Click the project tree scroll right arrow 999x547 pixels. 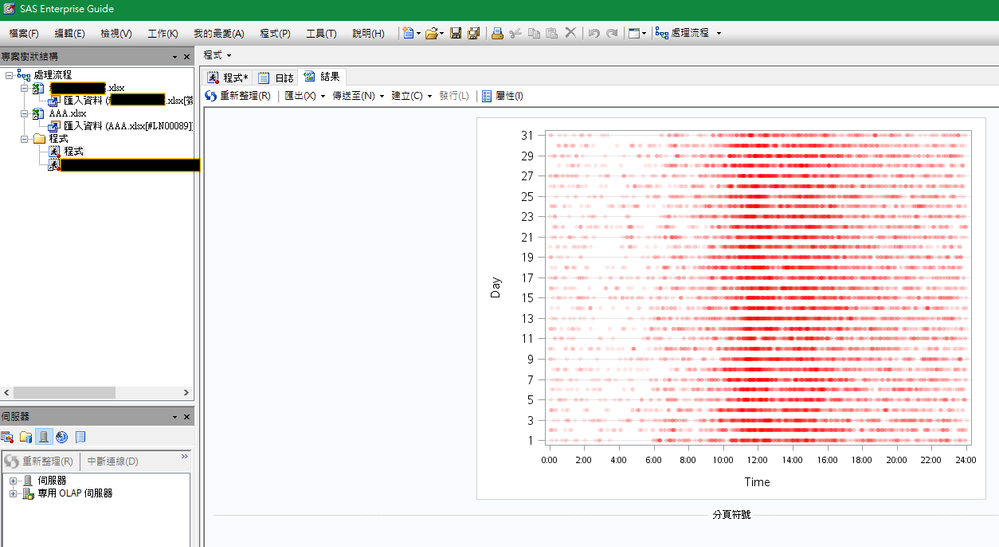coord(187,392)
